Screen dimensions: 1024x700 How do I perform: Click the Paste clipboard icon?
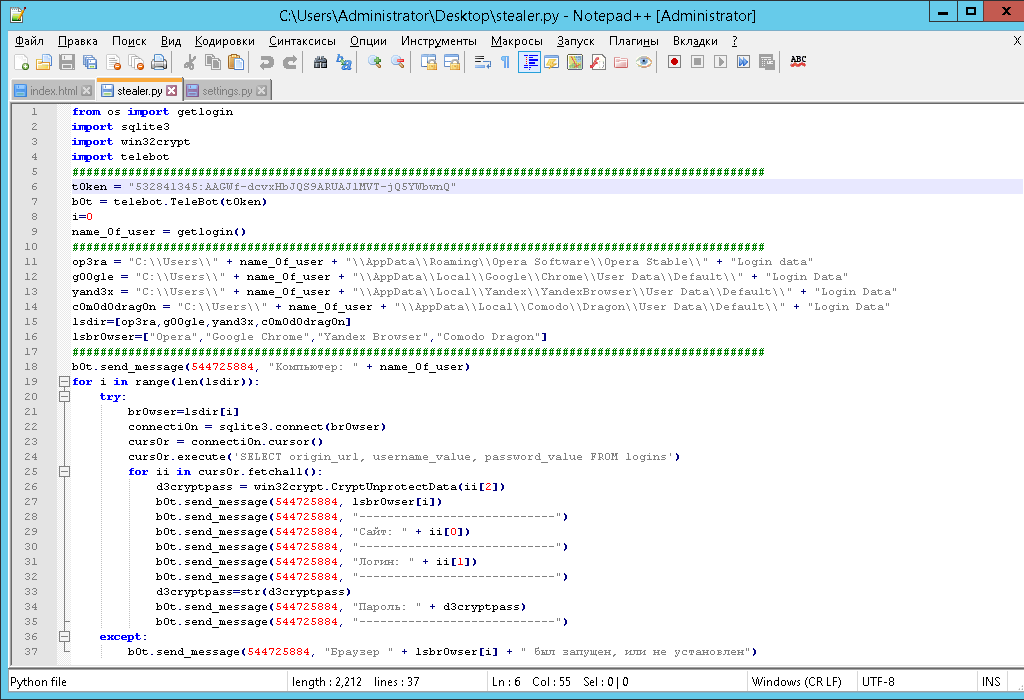(x=236, y=62)
